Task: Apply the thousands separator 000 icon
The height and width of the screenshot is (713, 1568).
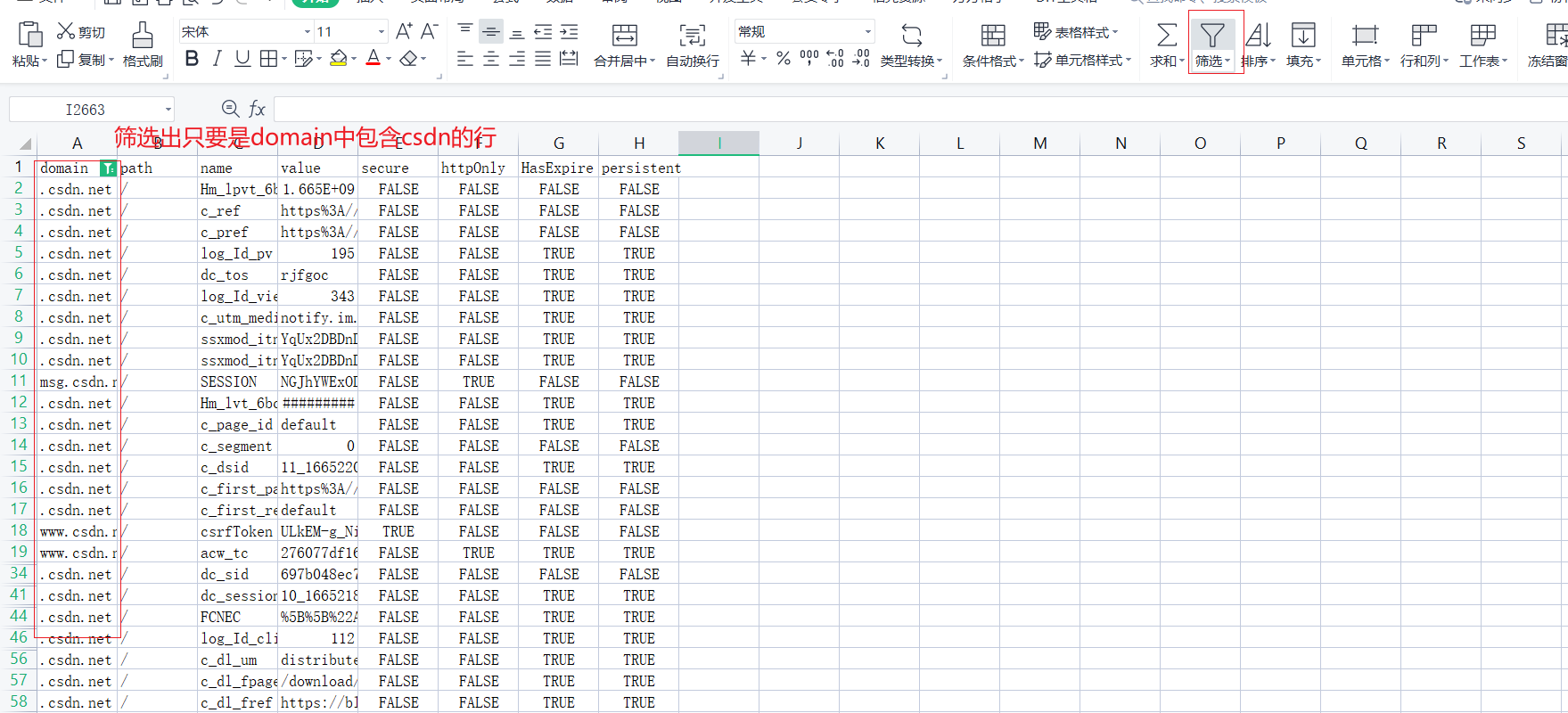Action: (809, 58)
